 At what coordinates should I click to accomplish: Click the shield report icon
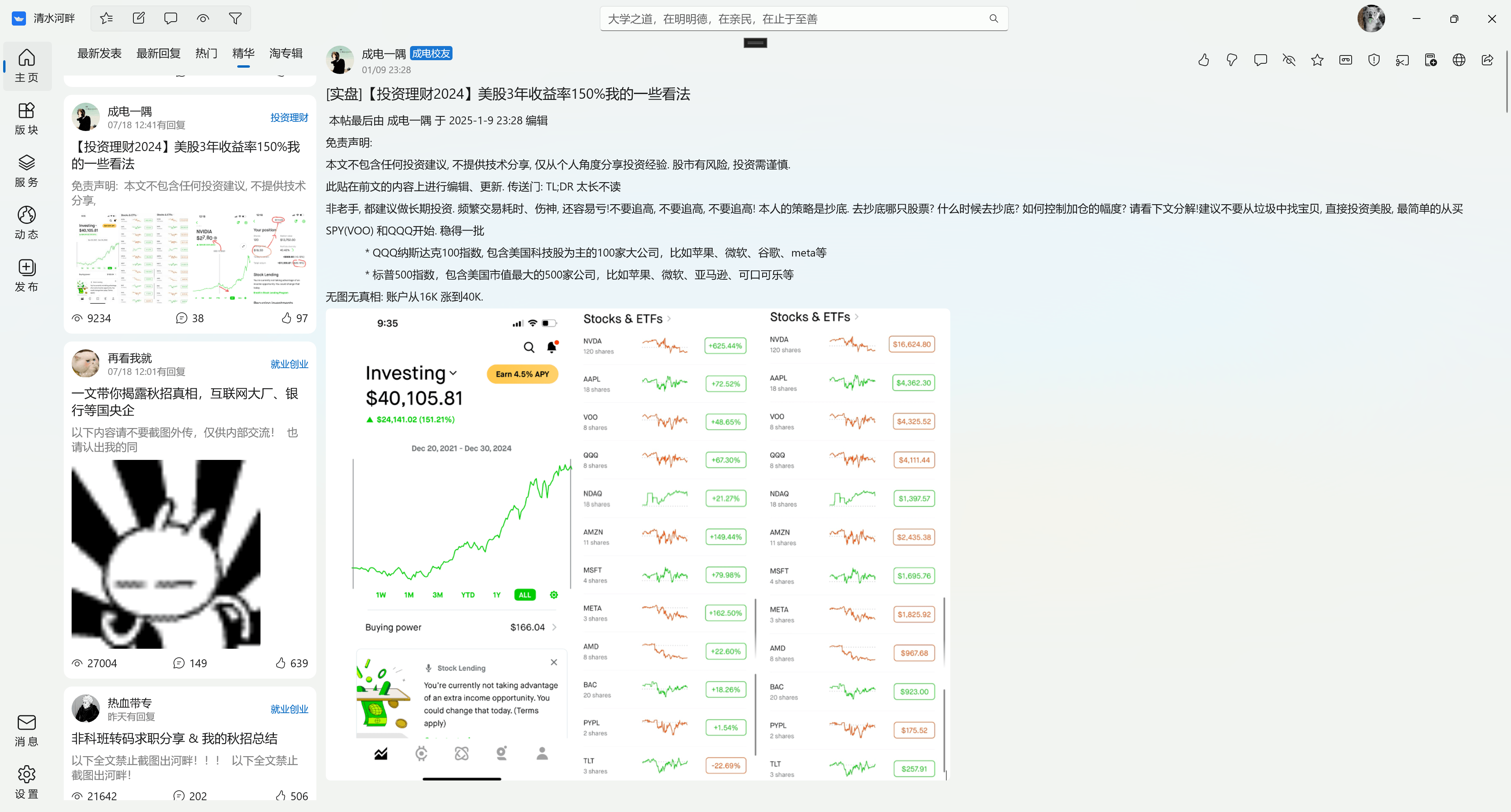click(x=1374, y=60)
